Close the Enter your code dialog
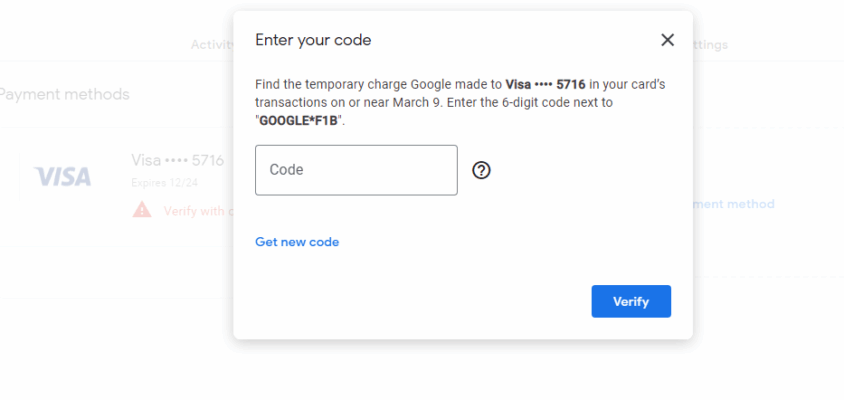 tap(667, 40)
